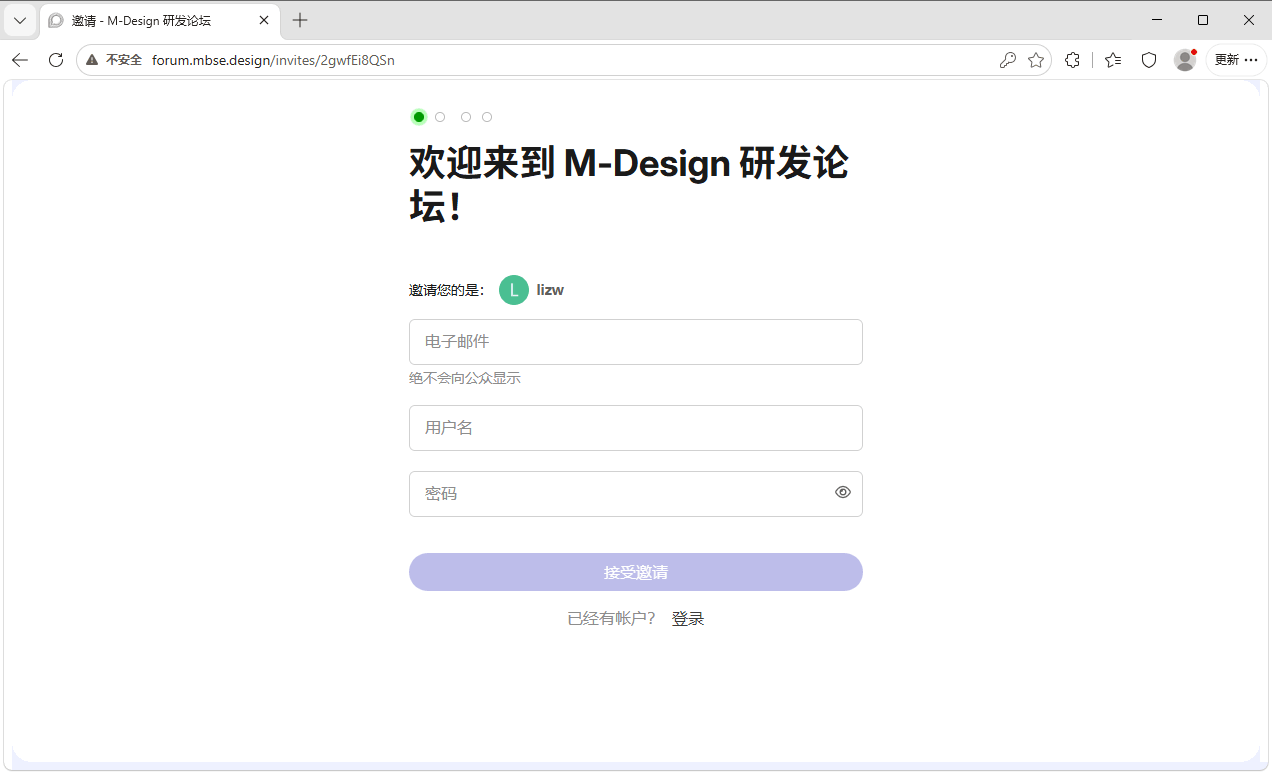This screenshot has height=774, width=1272.
Task: Close the browser window
Action: click(x=1249, y=20)
